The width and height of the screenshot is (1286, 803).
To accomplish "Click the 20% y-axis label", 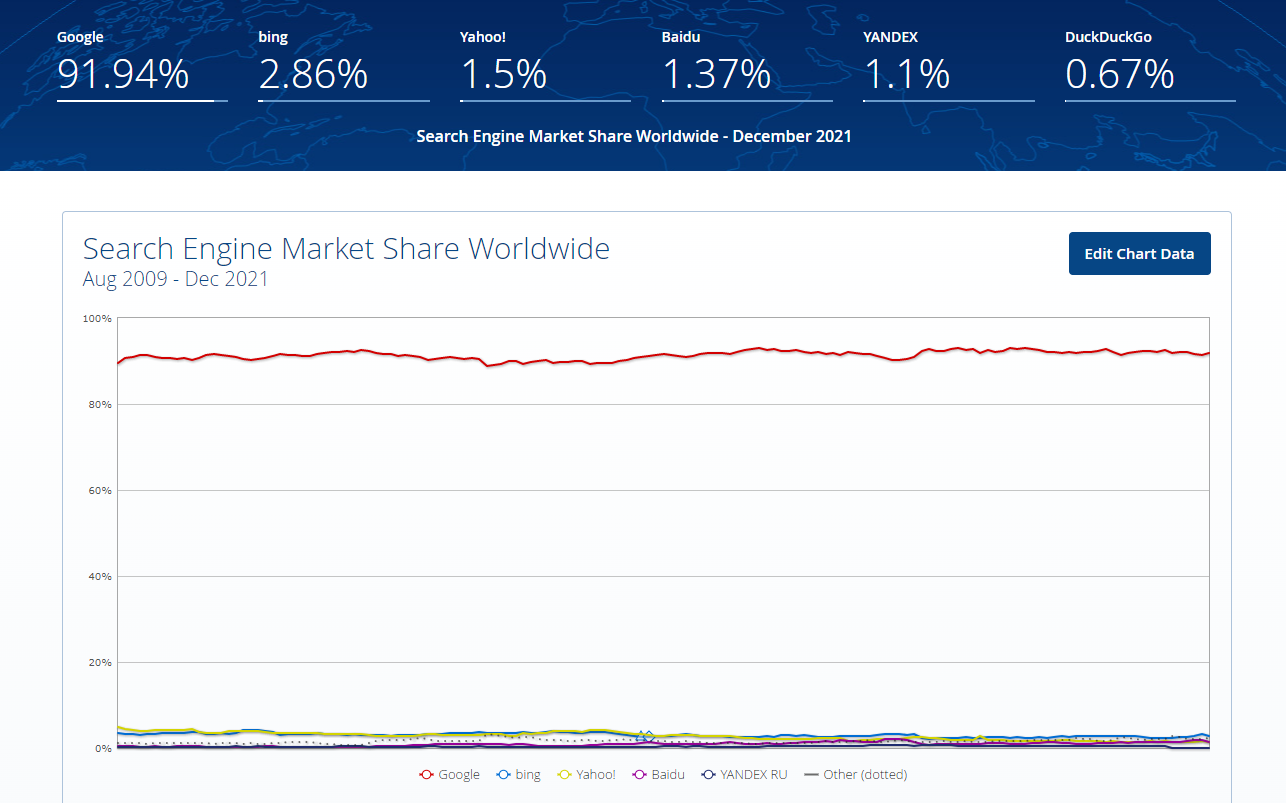I will 100,662.
